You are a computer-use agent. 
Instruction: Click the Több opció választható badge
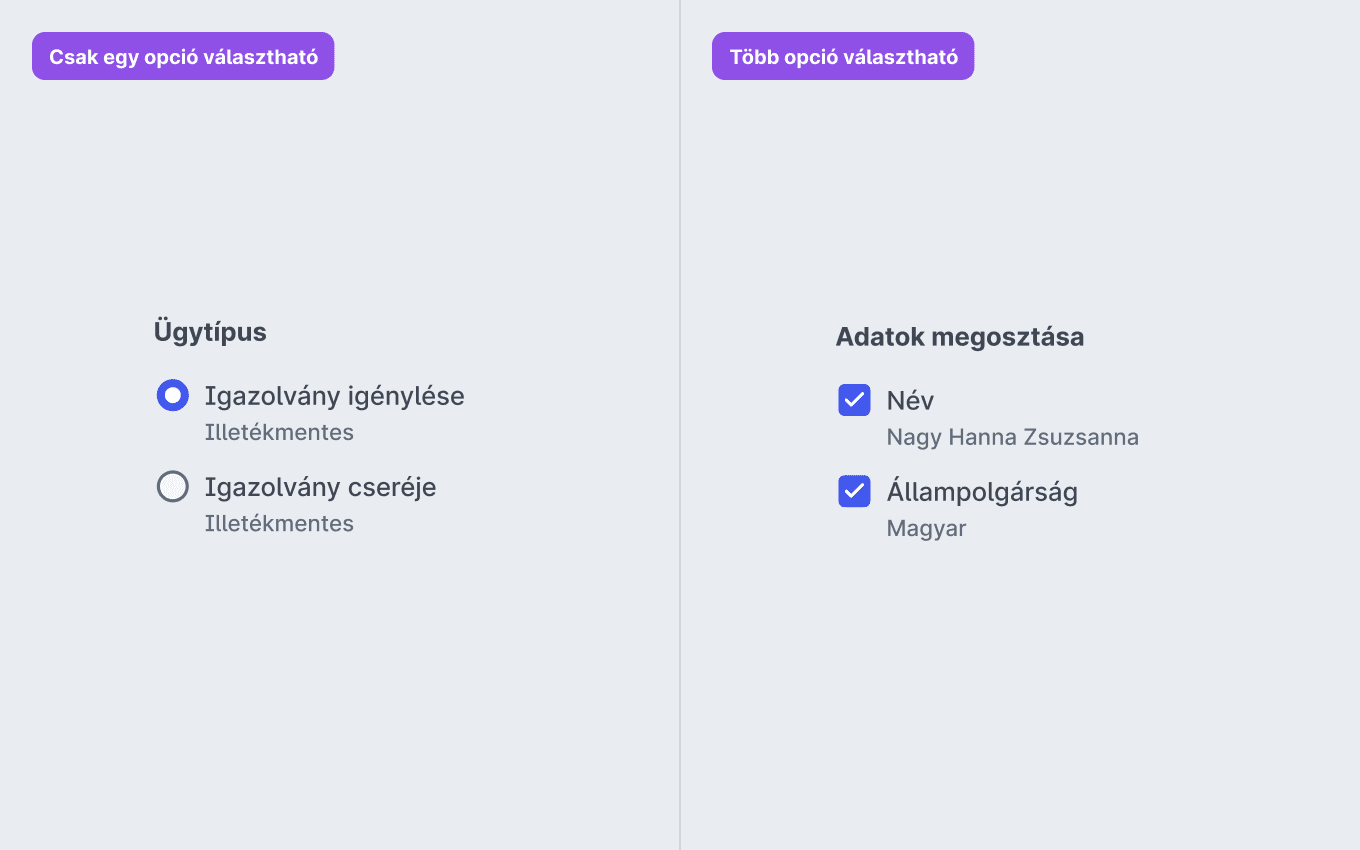842,56
